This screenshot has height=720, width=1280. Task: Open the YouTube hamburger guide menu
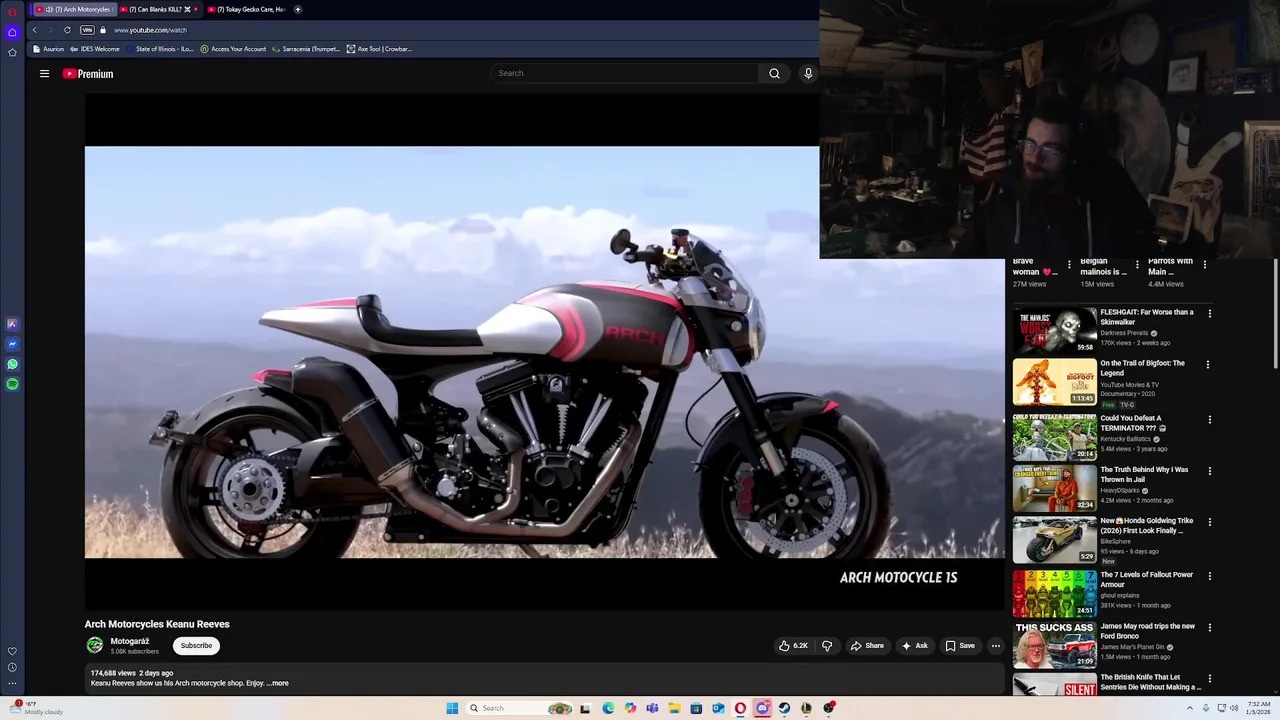pos(44,73)
